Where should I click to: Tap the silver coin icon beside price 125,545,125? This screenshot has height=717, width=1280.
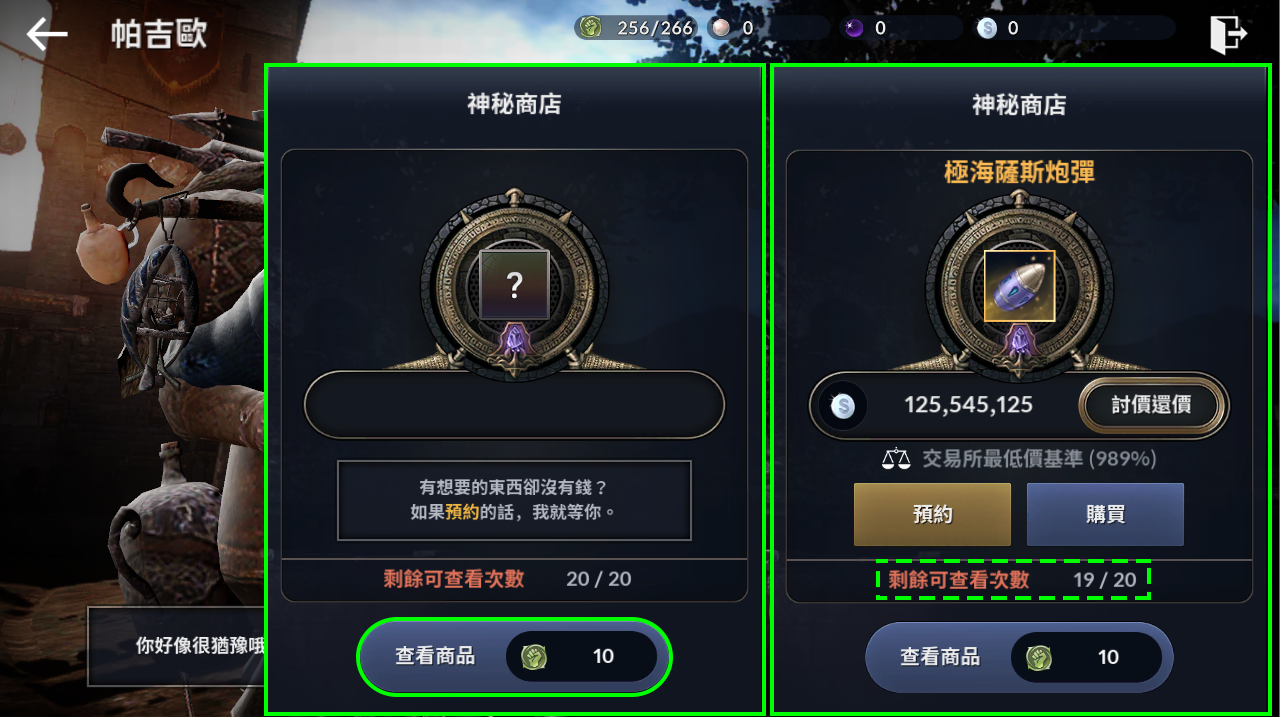[x=844, y=405]
